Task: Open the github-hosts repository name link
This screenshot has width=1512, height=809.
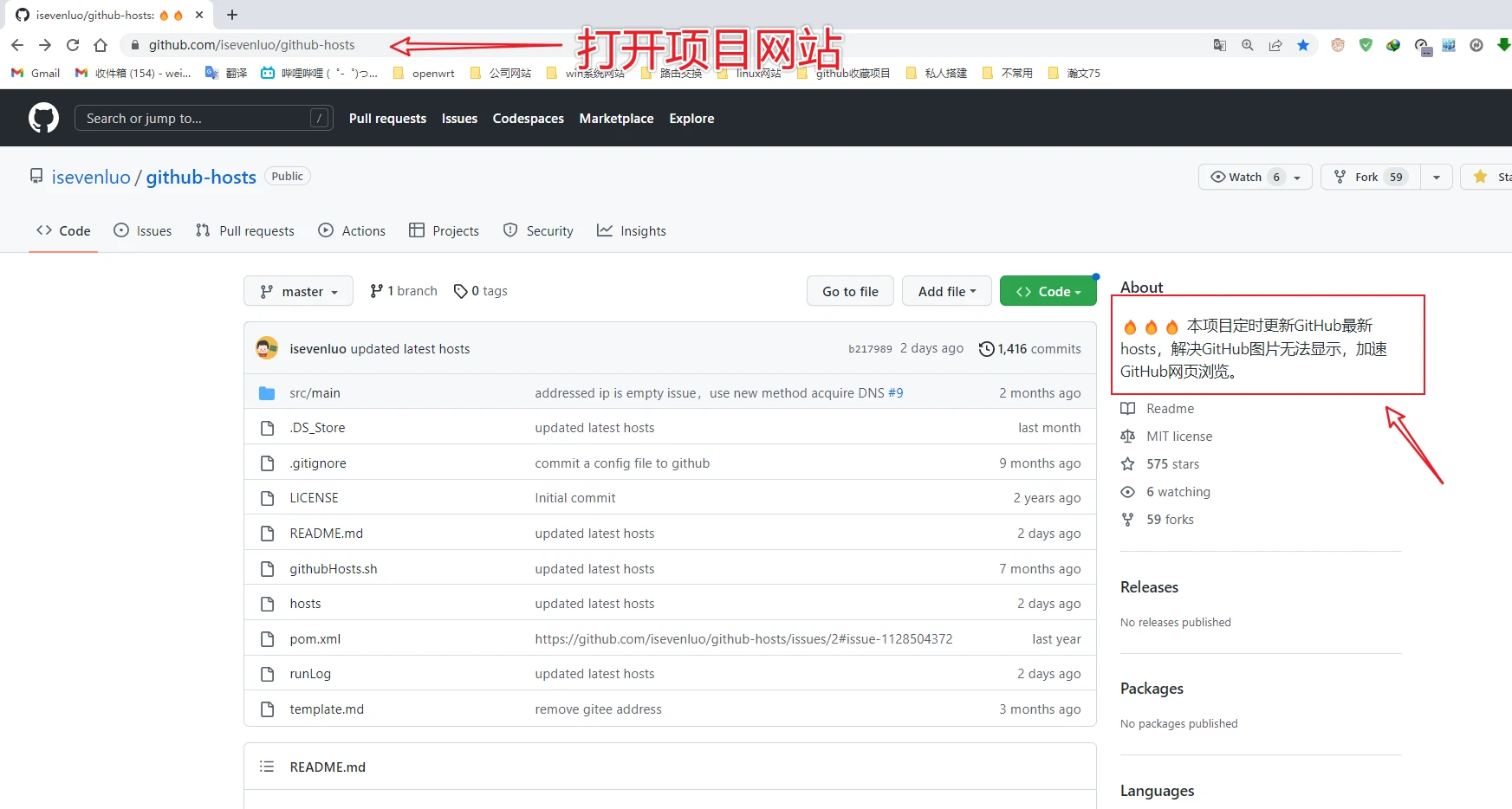Action: pyautogui.click(x=201, y=177)
